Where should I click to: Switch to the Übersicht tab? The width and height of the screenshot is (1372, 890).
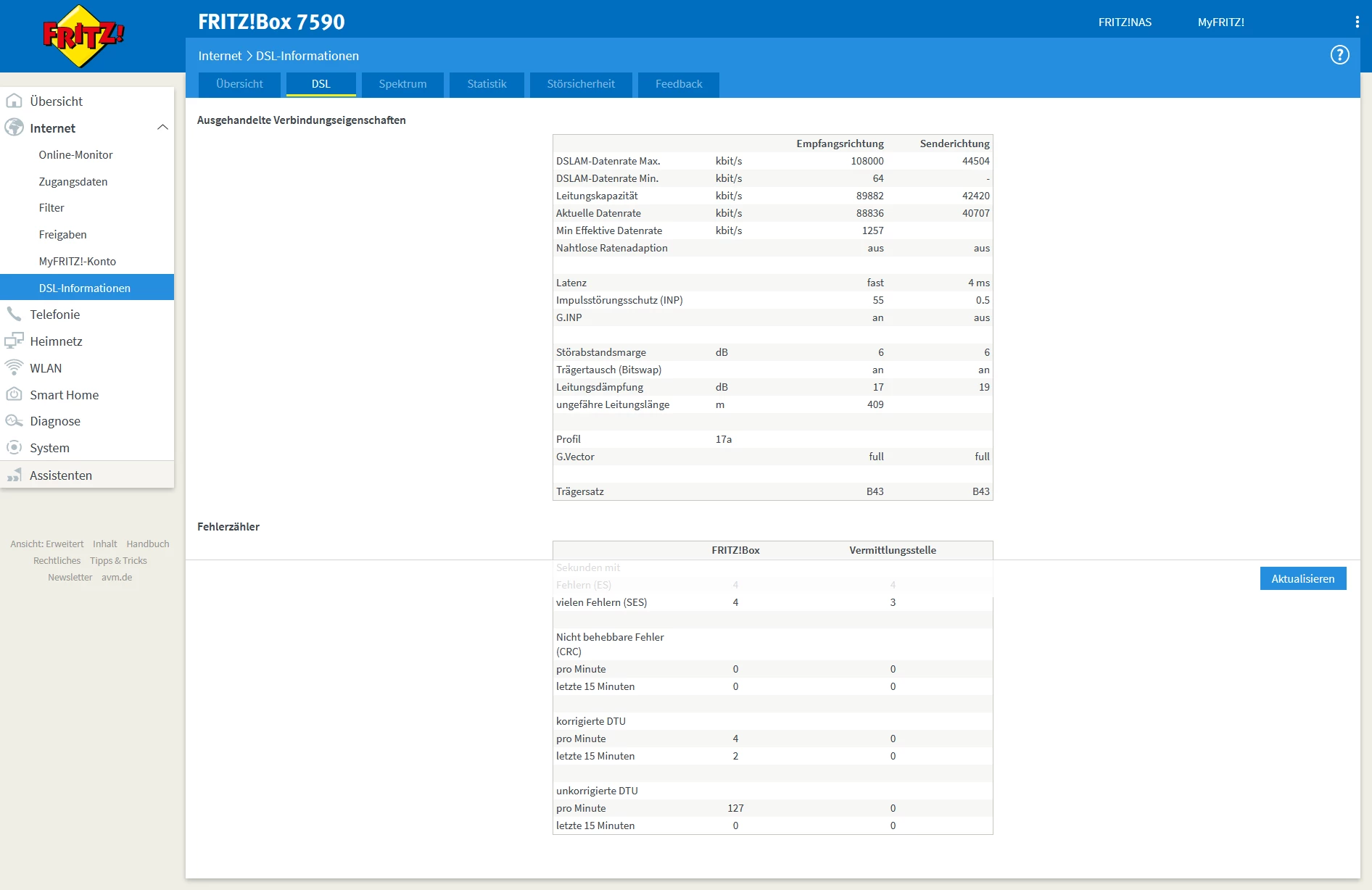coord(239,84)
